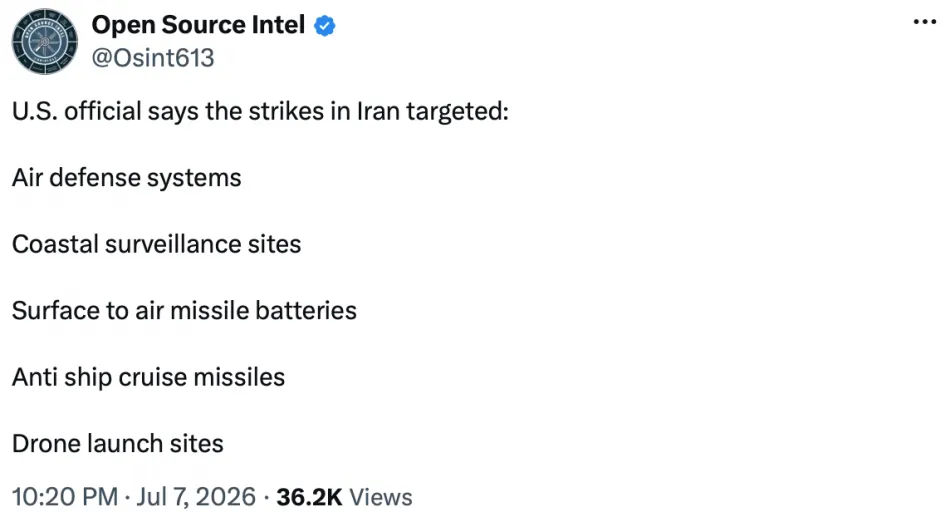Click the word 'missiles' in anti ship line
950x512 pixels.
(239, 377)
